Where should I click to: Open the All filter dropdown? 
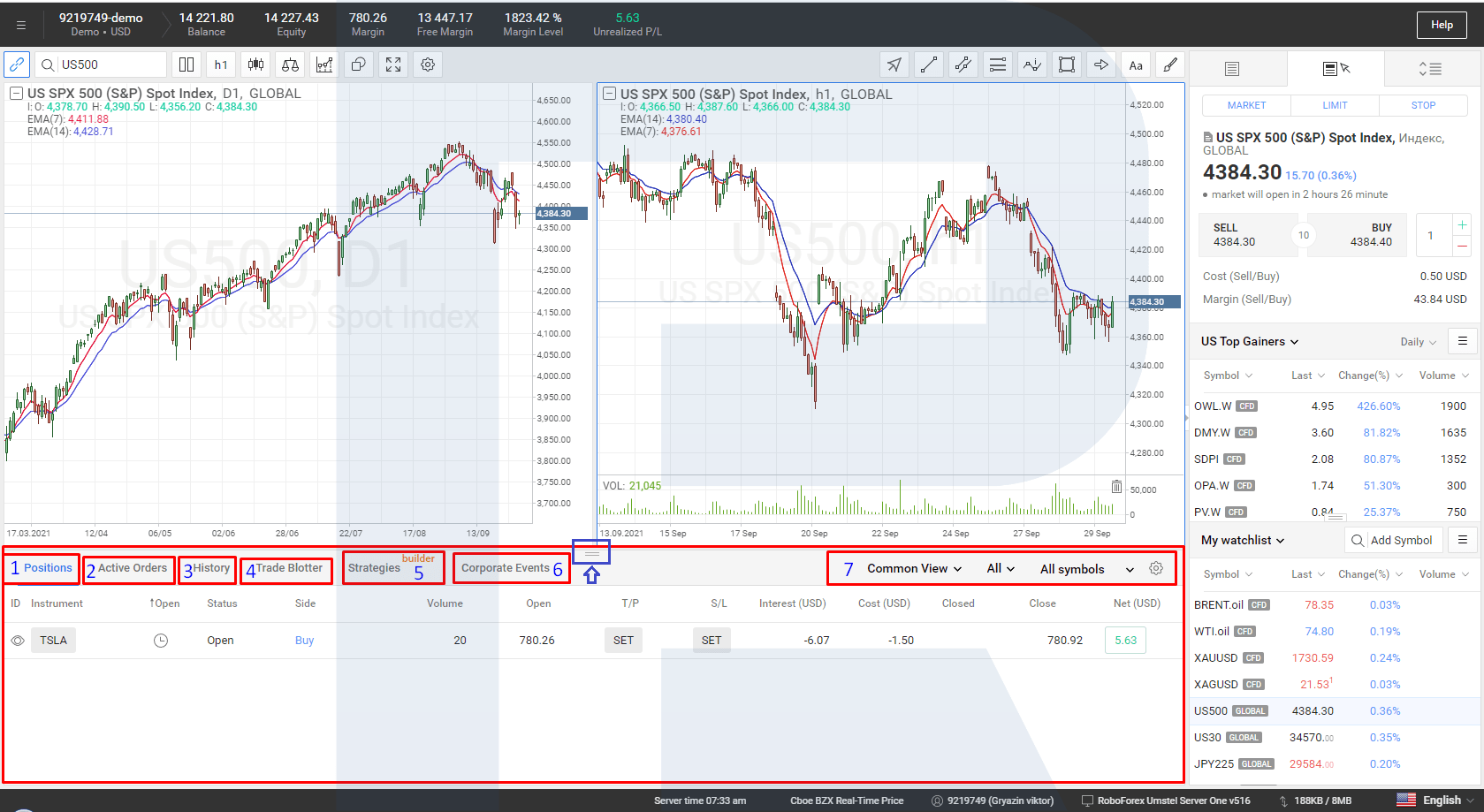(x=1001, y=569)
